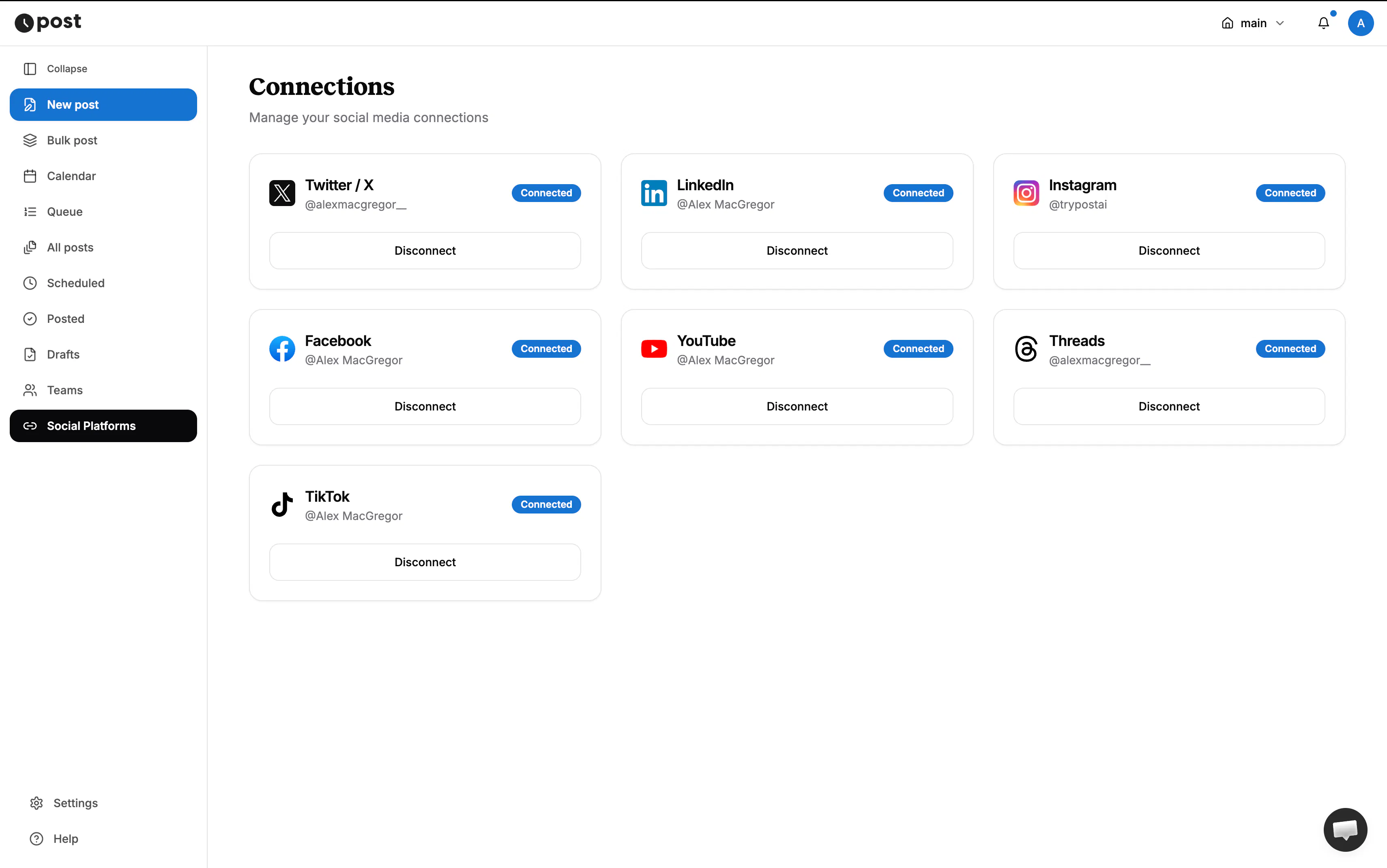The height and width of the screenshot is (868, 1387).
Task: Click the Connected badge for YouTube
Action: [x=918, y=348]
